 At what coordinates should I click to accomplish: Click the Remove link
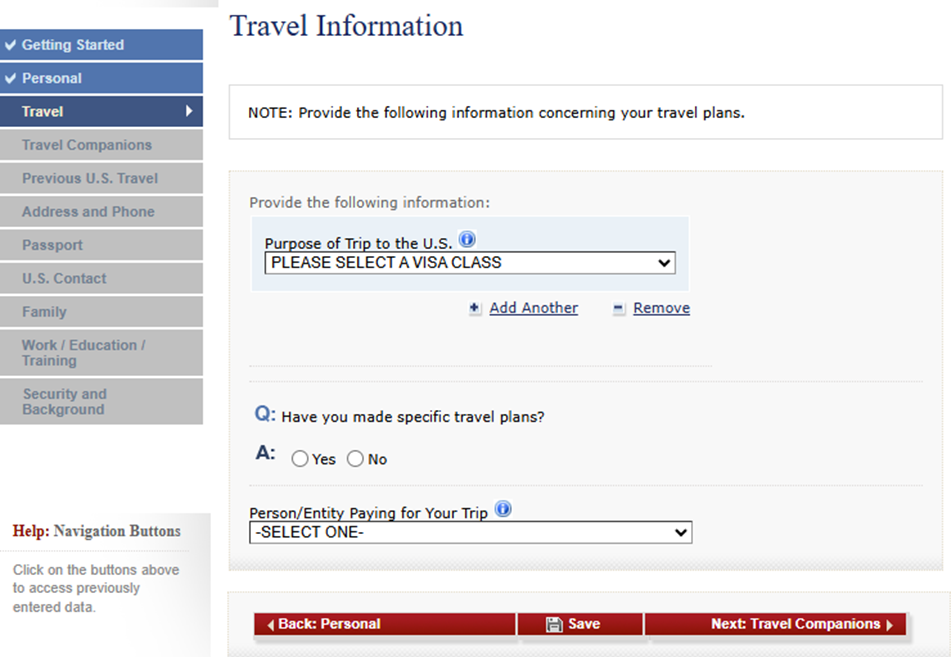[661, 308]
